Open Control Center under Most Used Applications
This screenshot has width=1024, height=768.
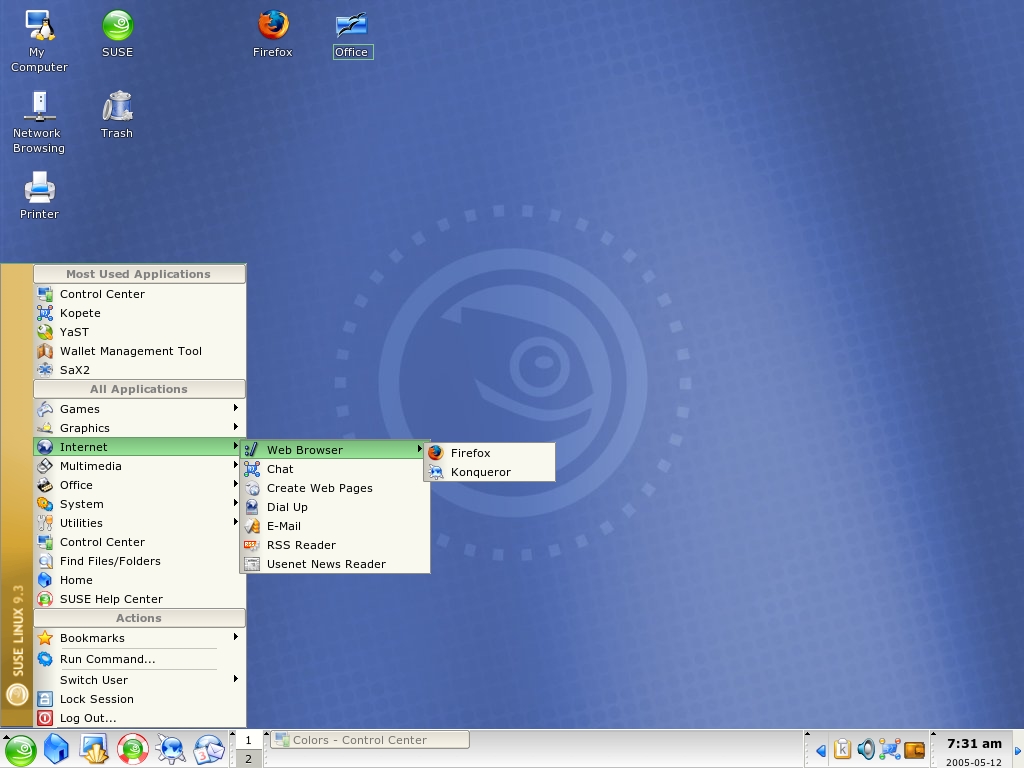click(x=139, y=294)
